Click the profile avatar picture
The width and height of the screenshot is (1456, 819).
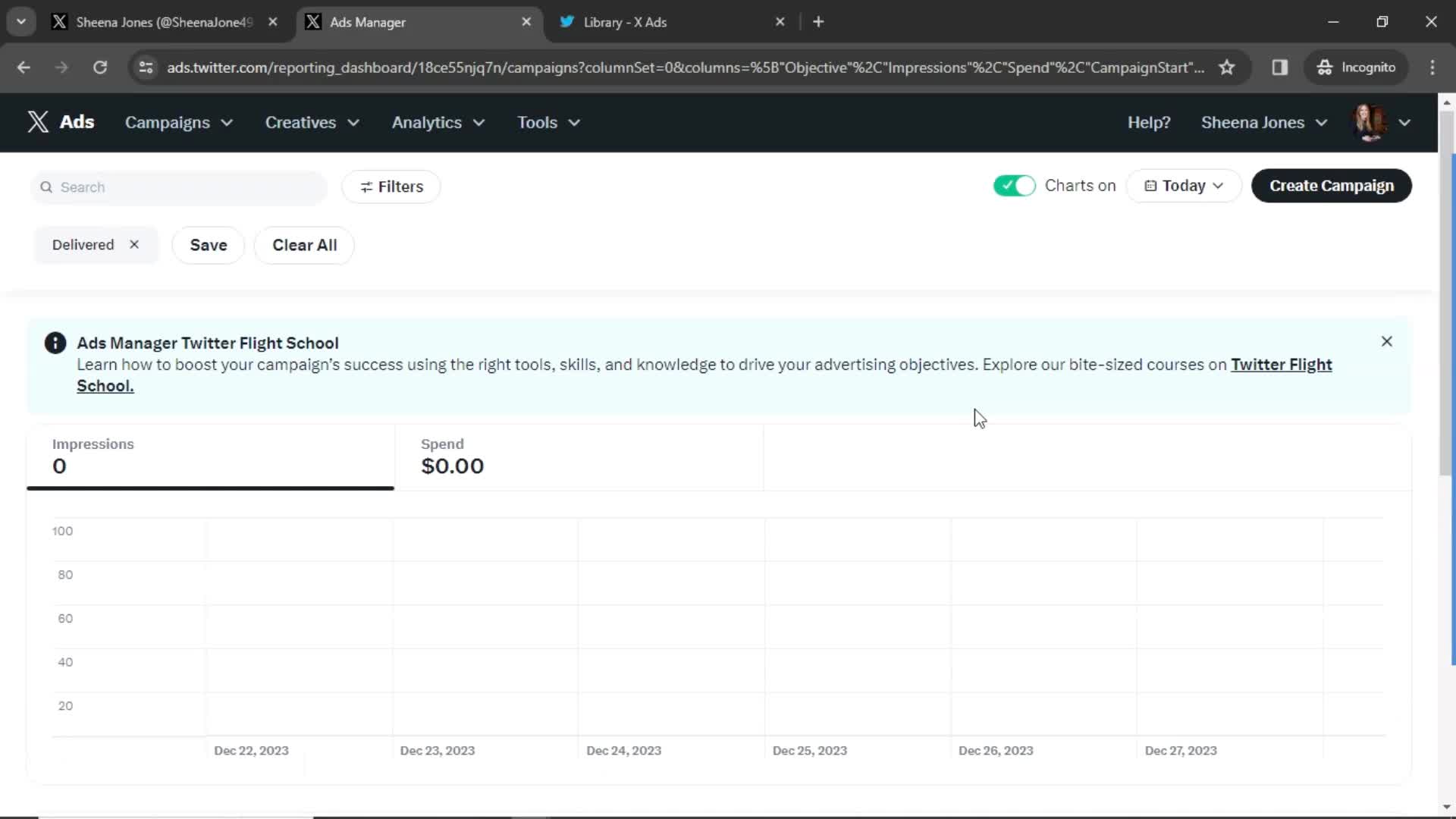tap(1370, 123)
